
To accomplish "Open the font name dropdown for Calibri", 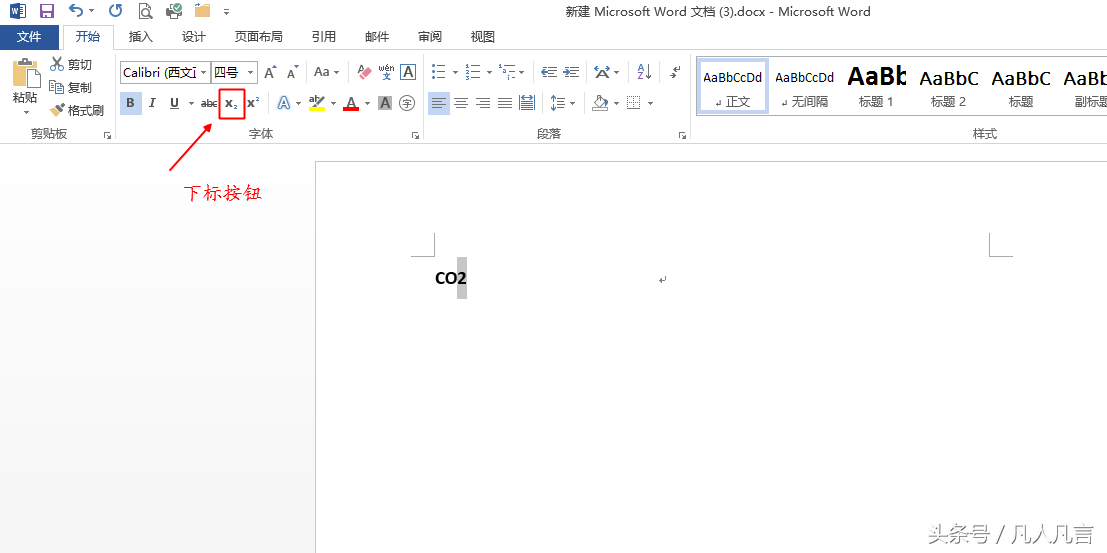I will (x=204, y=72).
